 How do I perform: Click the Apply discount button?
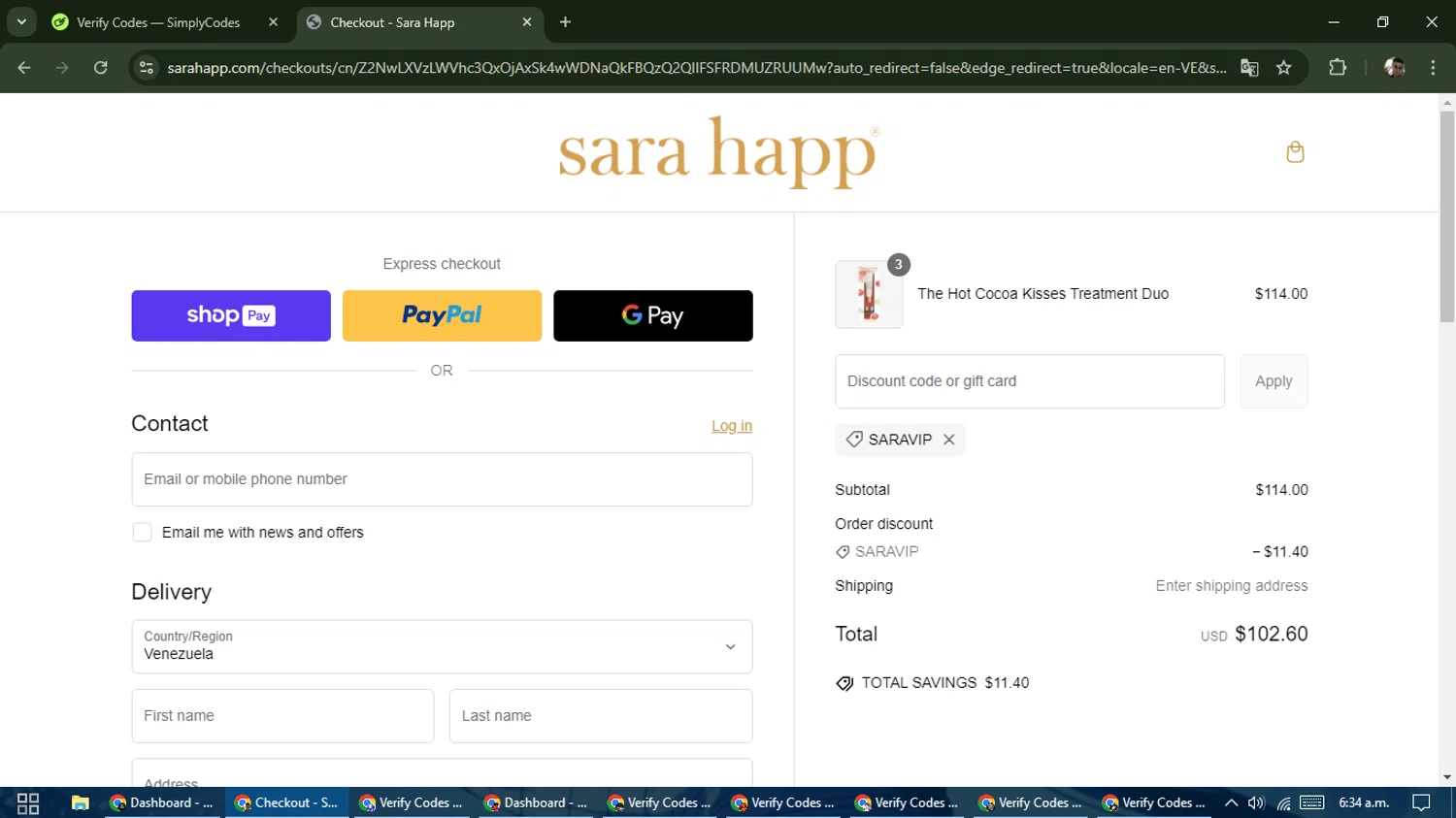pos(1274,381)
